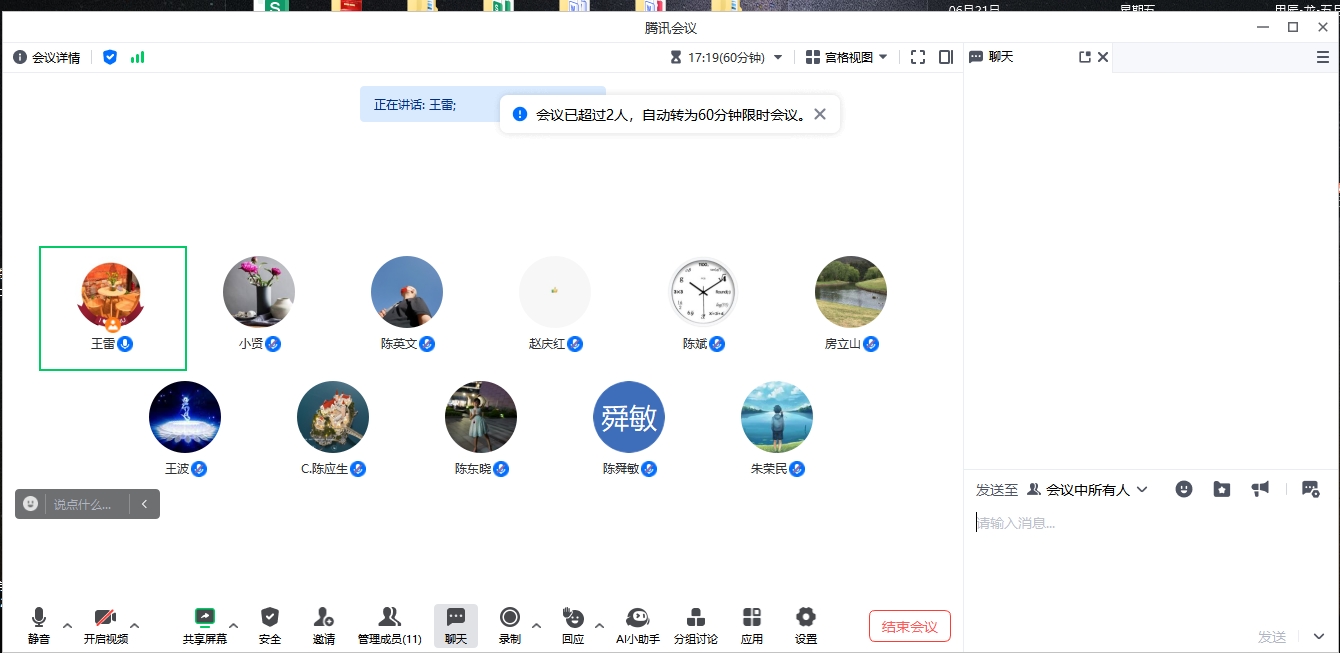Expand audio options arrow beside 静音
Viewport: 1340px width, 653px height.
(67, 626)
